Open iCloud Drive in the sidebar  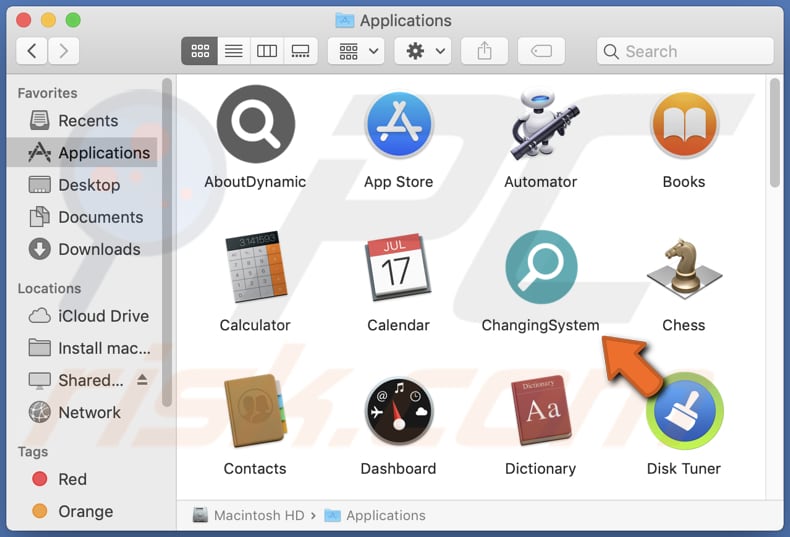83,316
